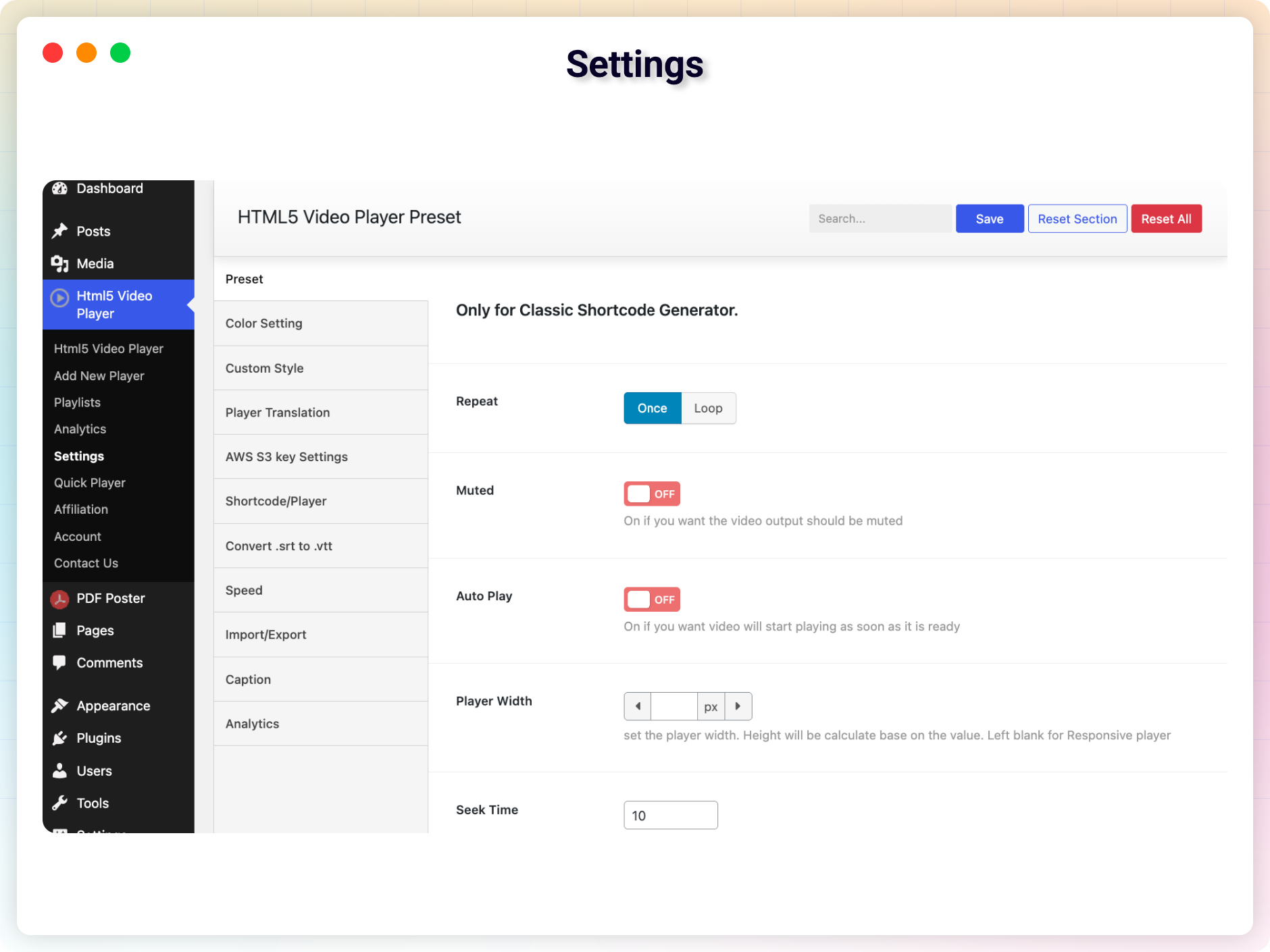This screenshot has width=1270, height=952.
Task: Increase player width with right arrow
Action: click(x=738, y=706)
